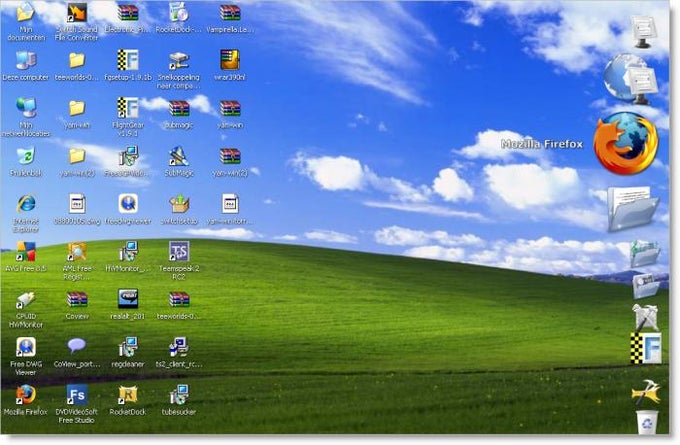Screen dimensions: 680x445
Task: Launch Teamspeak 2 RC2 shortcut
Action: (x=179, y=252)
